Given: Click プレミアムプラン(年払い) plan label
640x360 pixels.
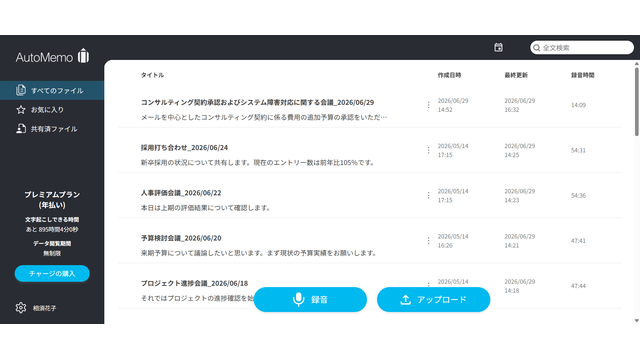Looking at the screenshot, I should [x=52, y=200].
